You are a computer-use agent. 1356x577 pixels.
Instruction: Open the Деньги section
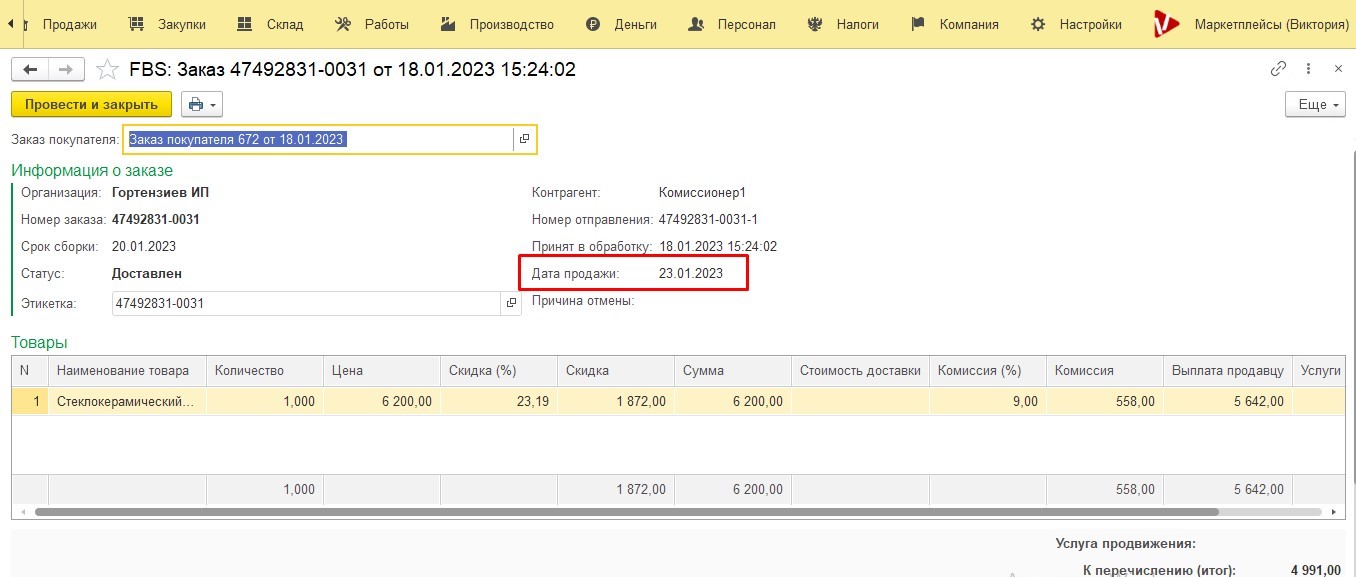622,24
